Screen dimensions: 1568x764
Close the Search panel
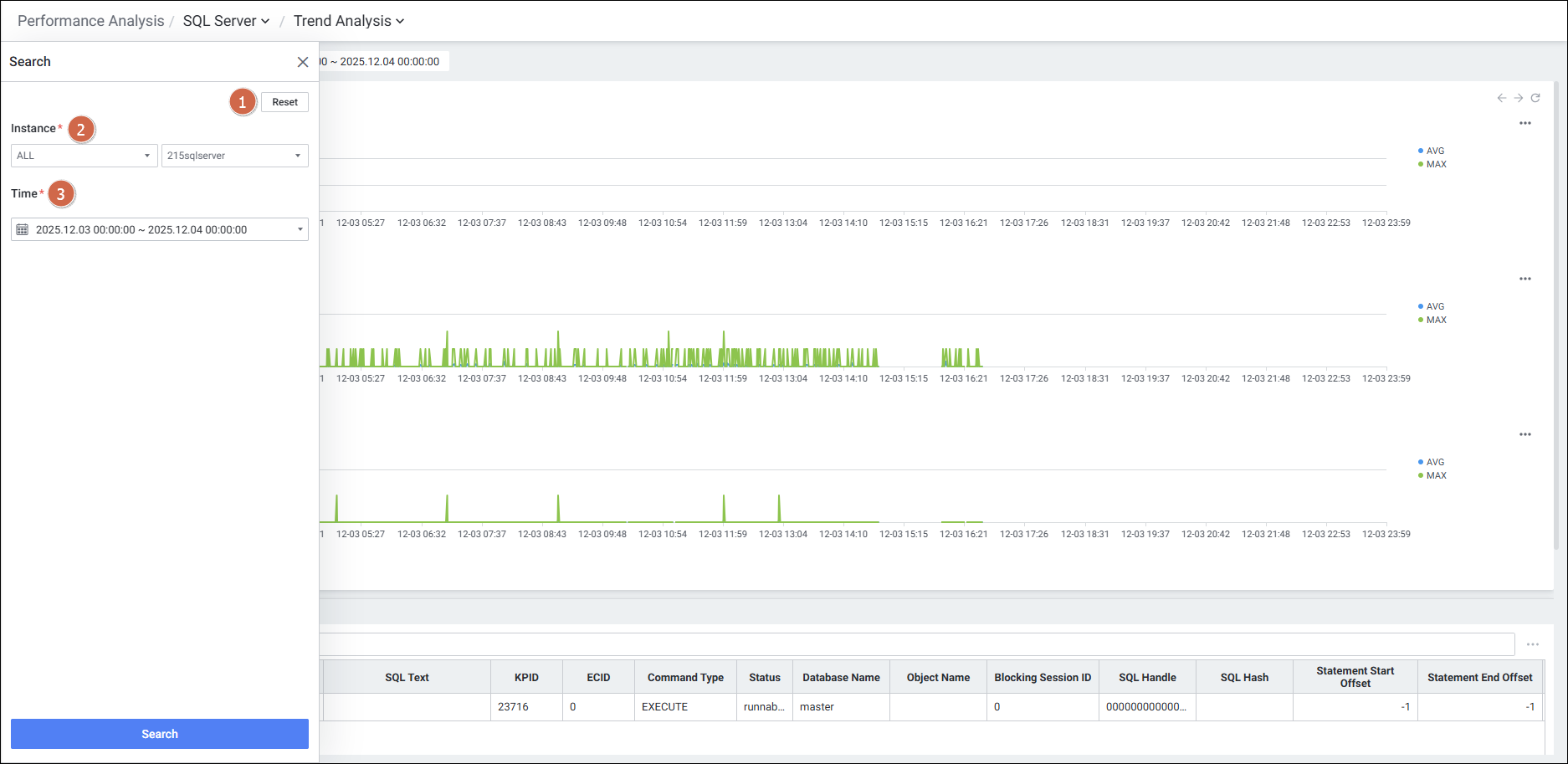pyautogui.click(x=303, y=62)
